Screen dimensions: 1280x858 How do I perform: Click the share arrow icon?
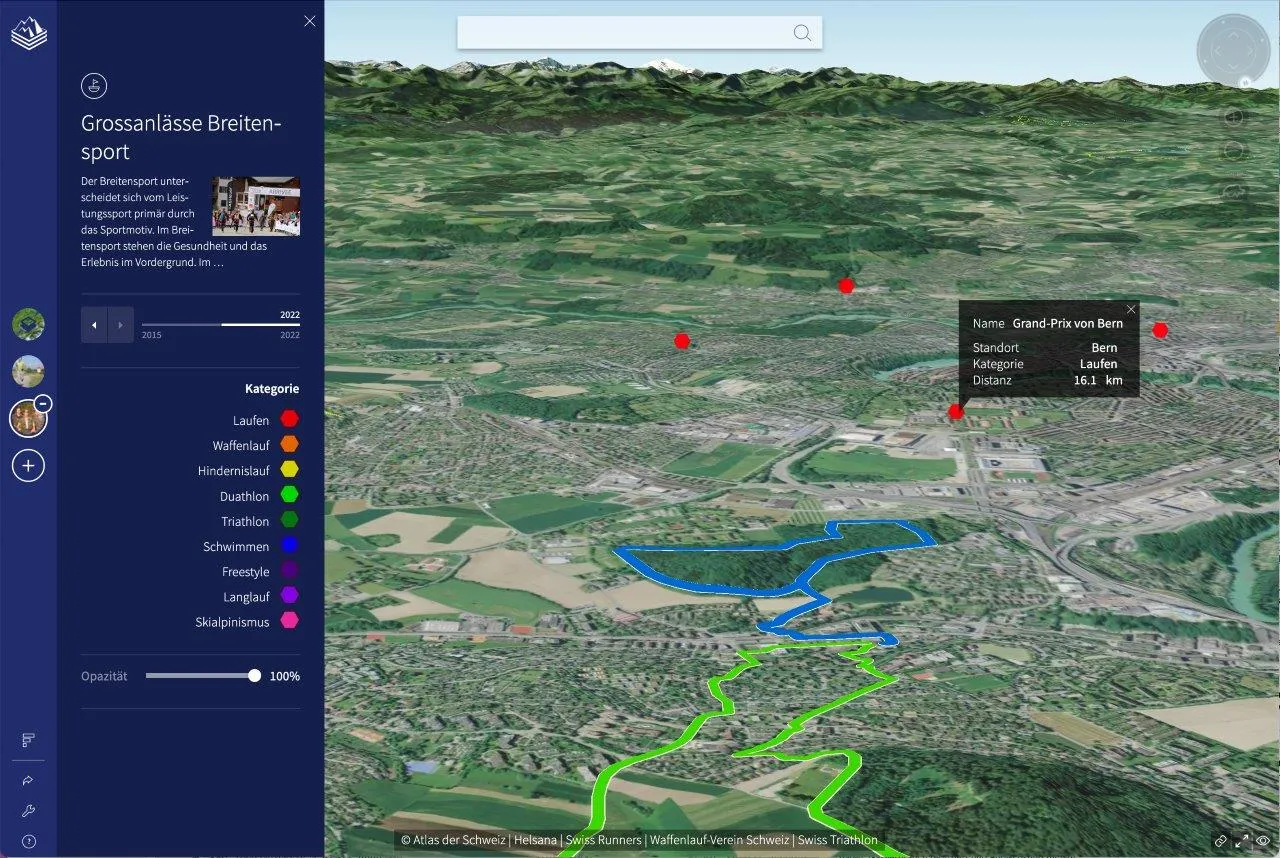click(28, 781)
